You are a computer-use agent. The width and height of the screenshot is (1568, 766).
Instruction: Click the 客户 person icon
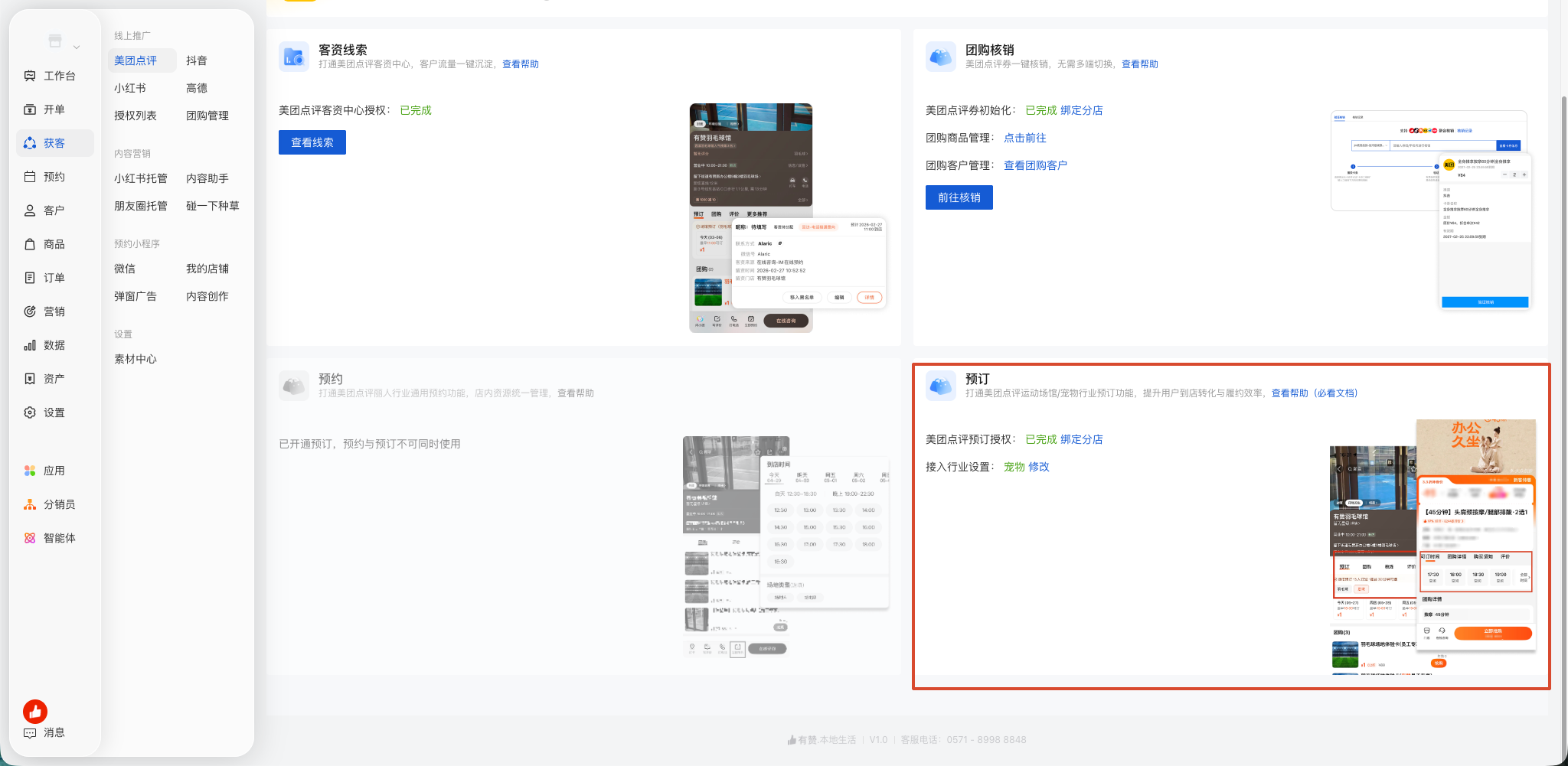[x=30, y=210]
